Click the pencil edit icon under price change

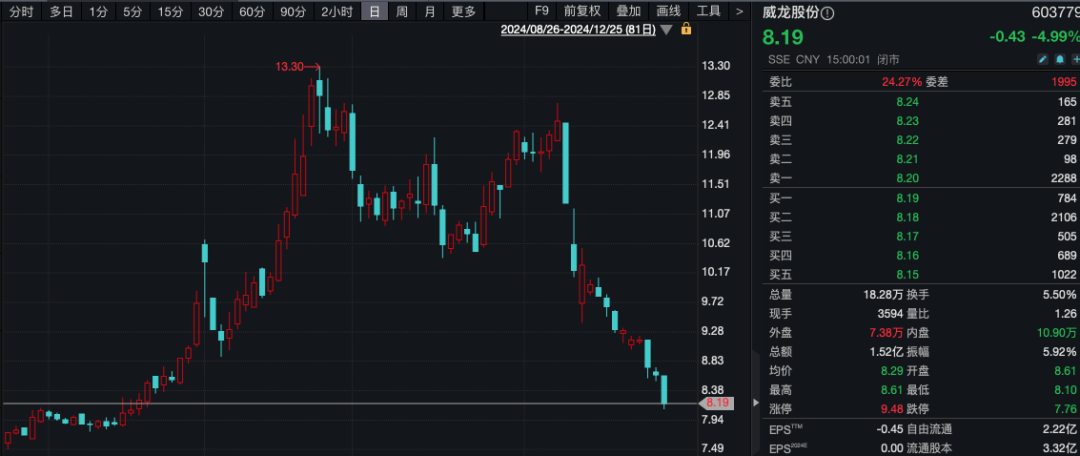[1042, 60]
